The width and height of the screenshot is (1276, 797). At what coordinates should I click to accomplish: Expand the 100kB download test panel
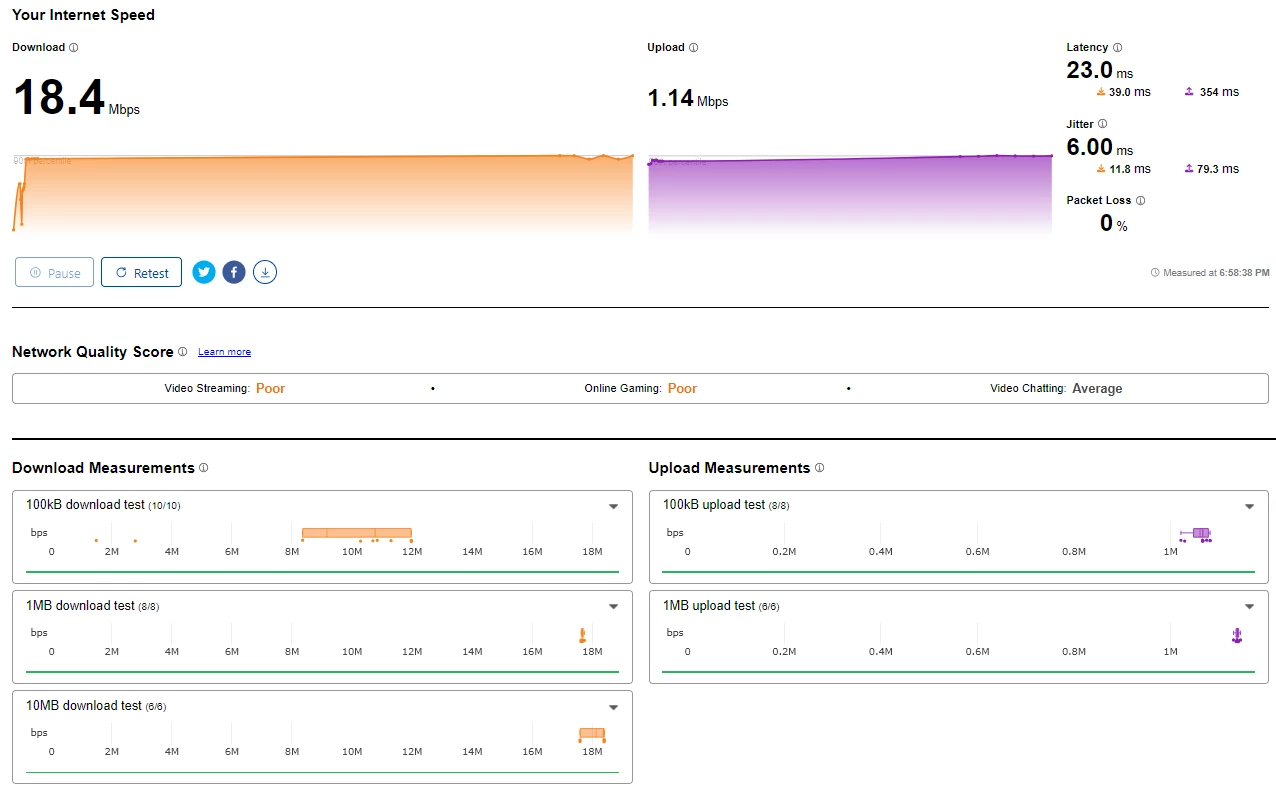(614, 506)
